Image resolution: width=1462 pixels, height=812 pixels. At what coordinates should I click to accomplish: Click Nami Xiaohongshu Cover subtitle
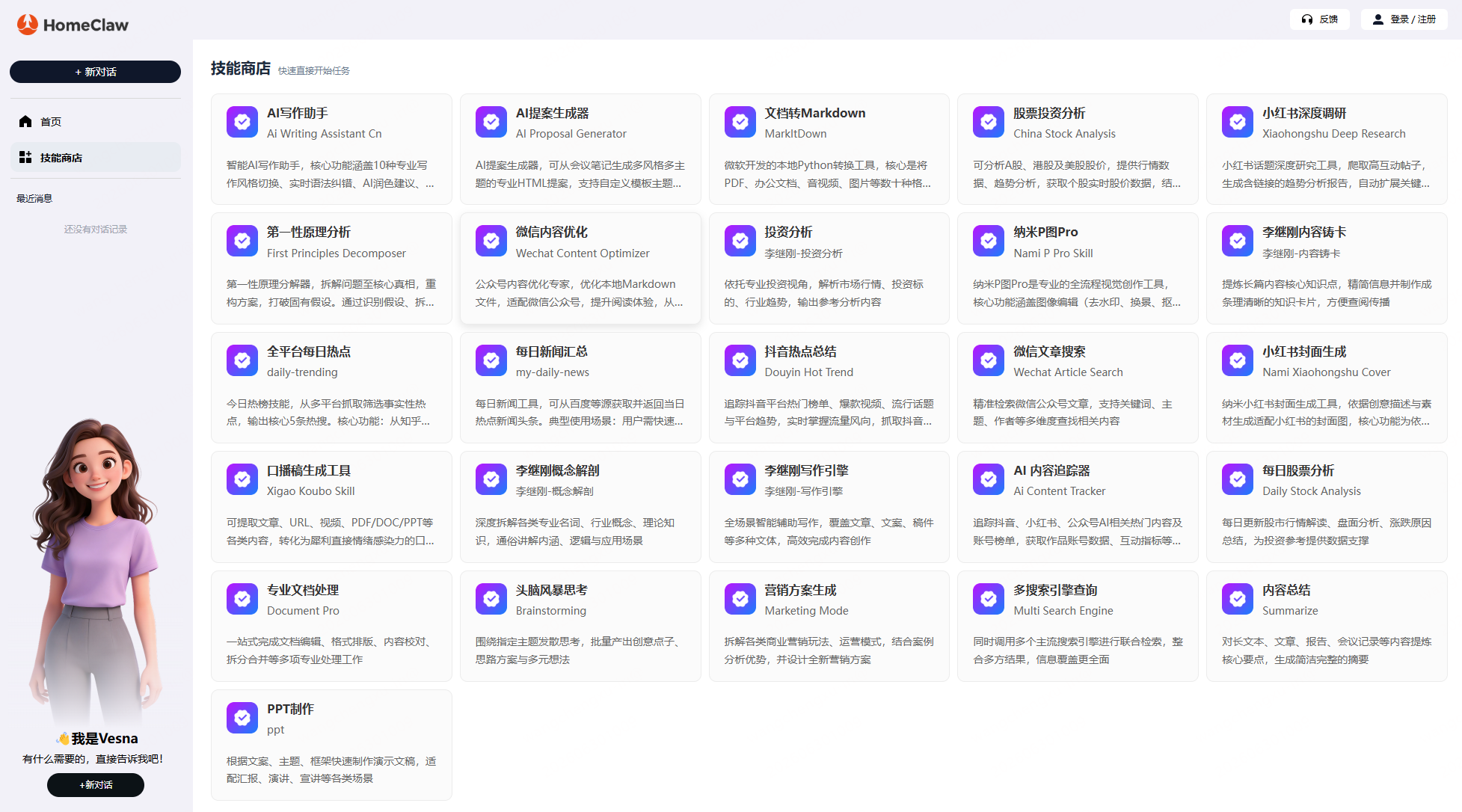pos(1327,372)
